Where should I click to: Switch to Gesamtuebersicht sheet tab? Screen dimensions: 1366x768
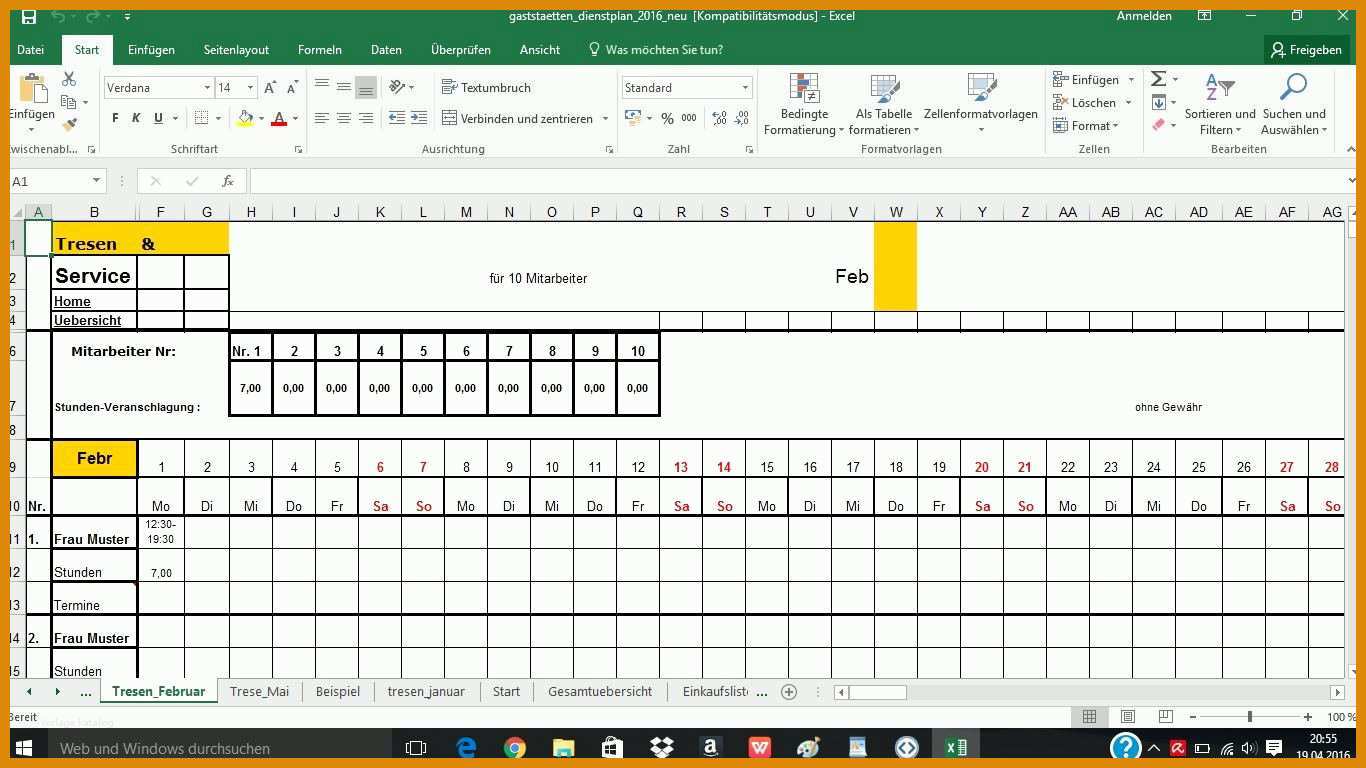click(x=600, y=692)
